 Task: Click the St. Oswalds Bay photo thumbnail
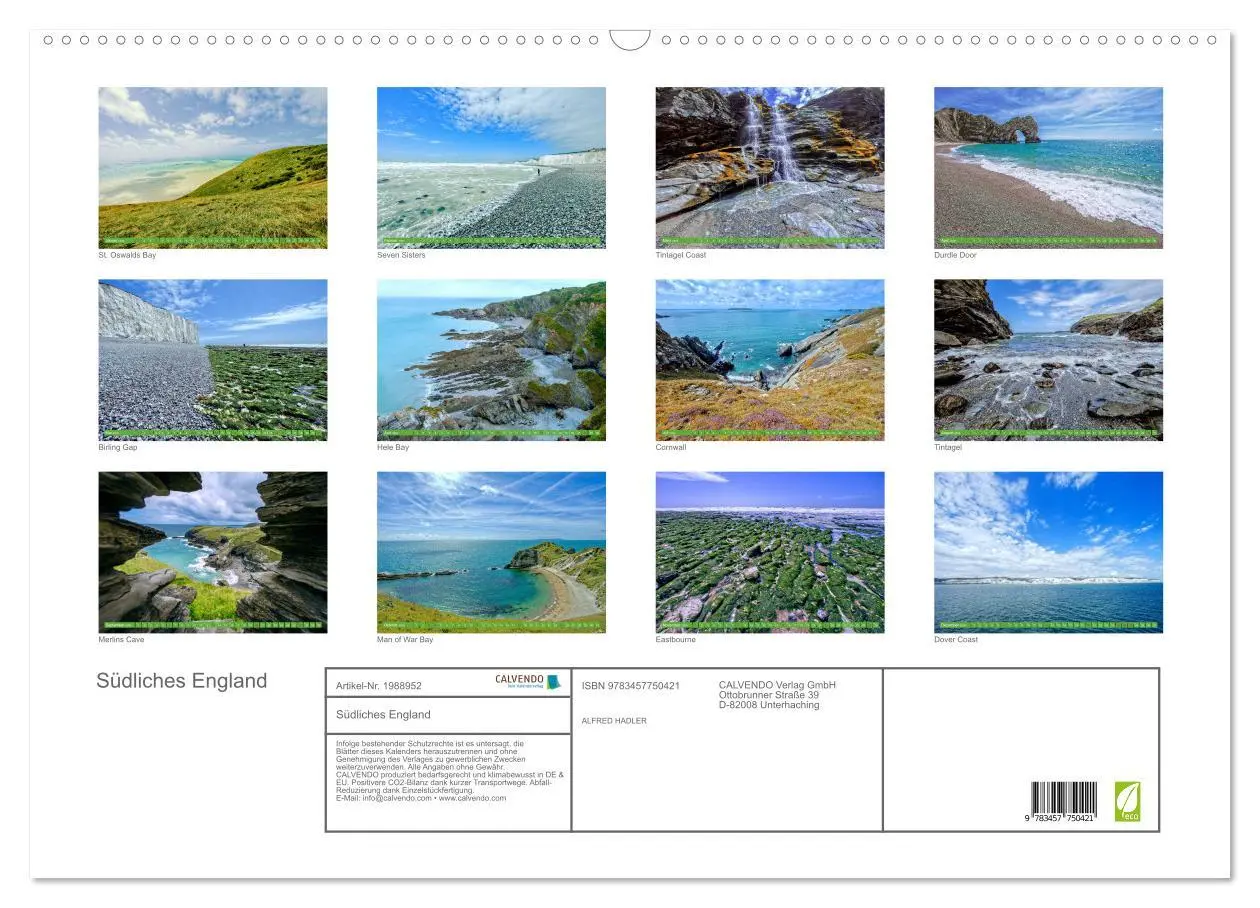[212, 167]
